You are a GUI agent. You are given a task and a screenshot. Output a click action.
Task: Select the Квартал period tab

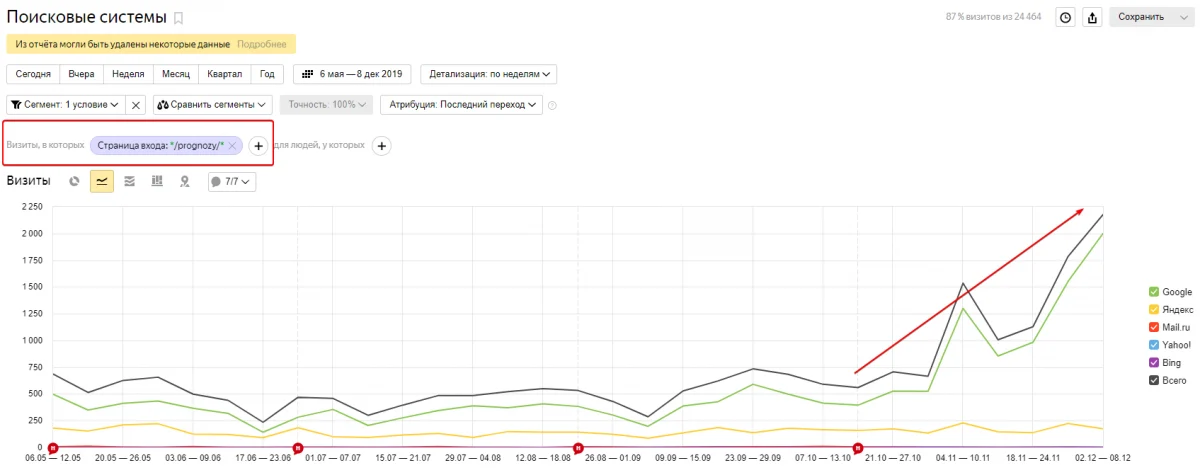pos(225,74)
